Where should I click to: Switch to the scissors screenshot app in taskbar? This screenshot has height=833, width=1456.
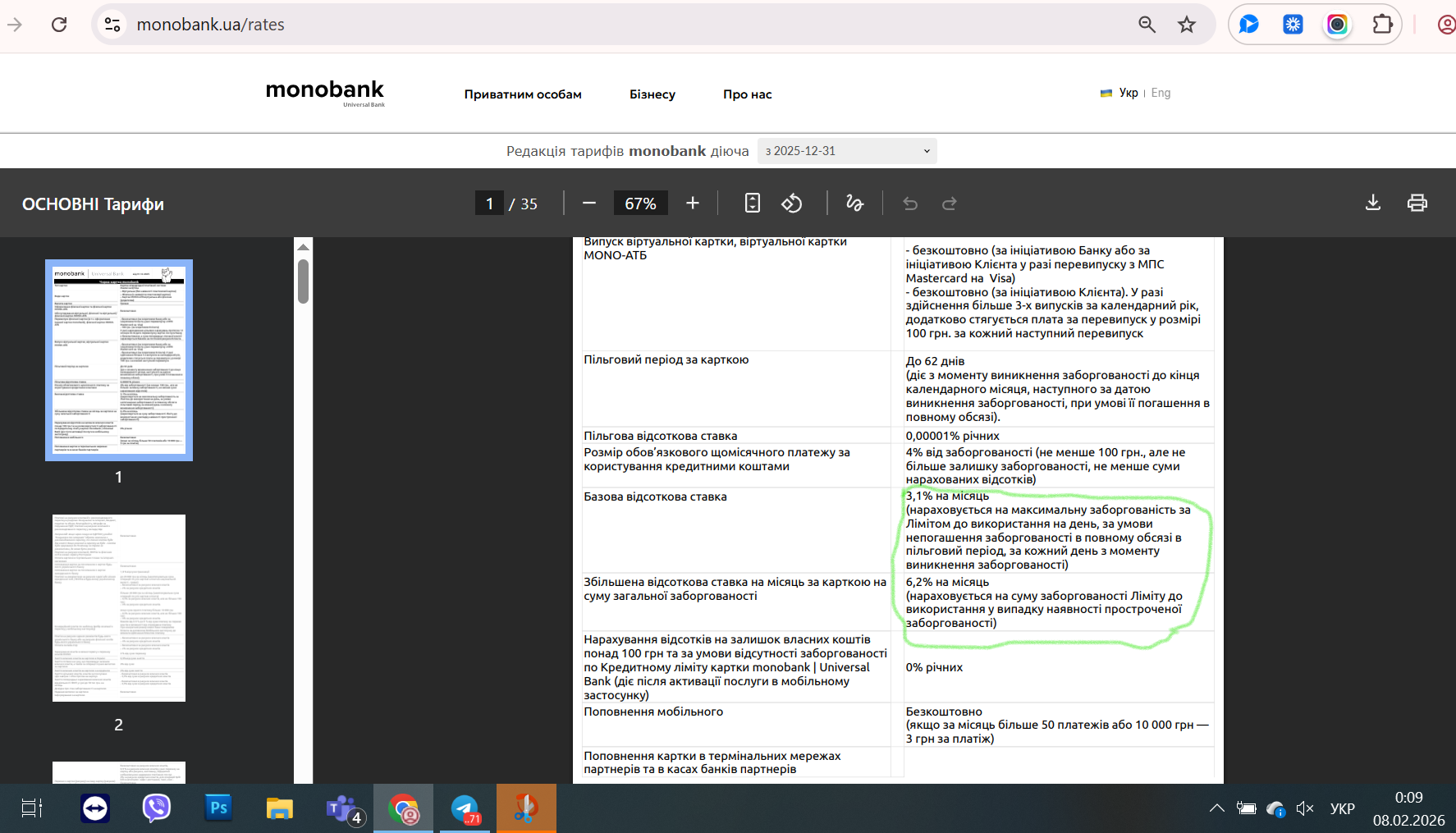pos(526,808)
